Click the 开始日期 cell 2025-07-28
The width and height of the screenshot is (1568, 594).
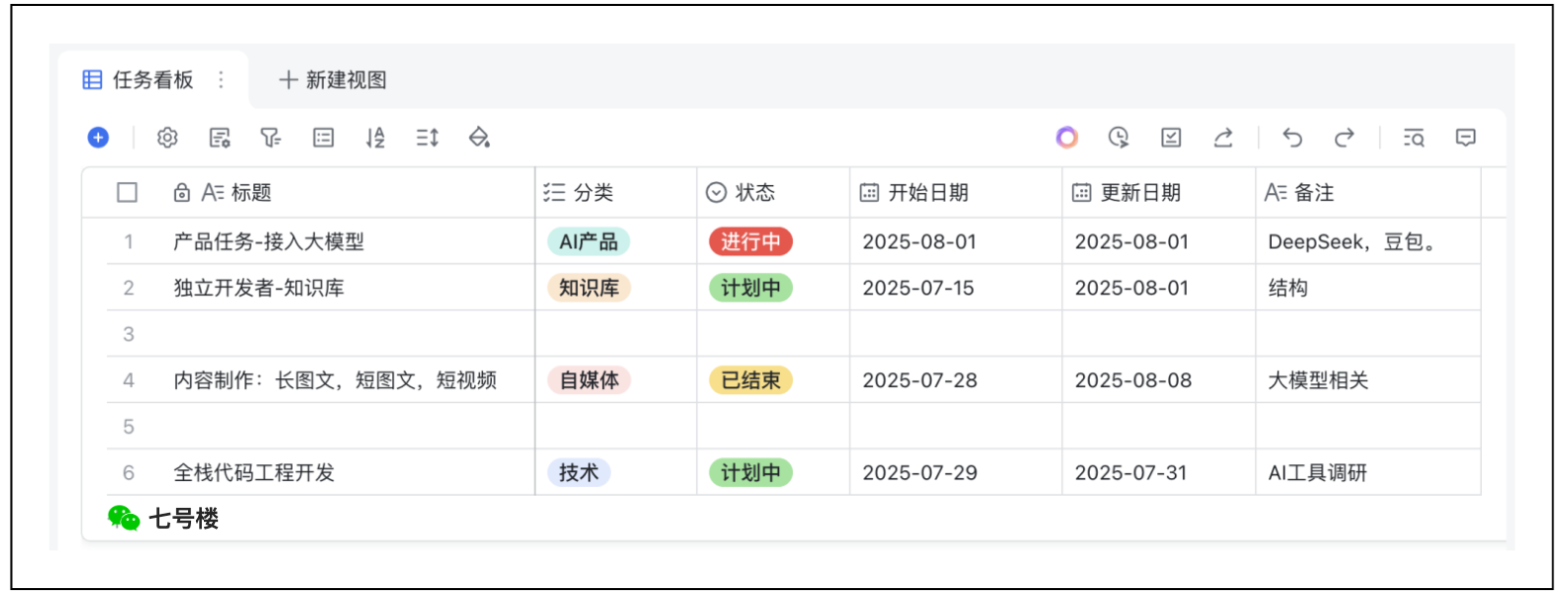coord(920,380)
